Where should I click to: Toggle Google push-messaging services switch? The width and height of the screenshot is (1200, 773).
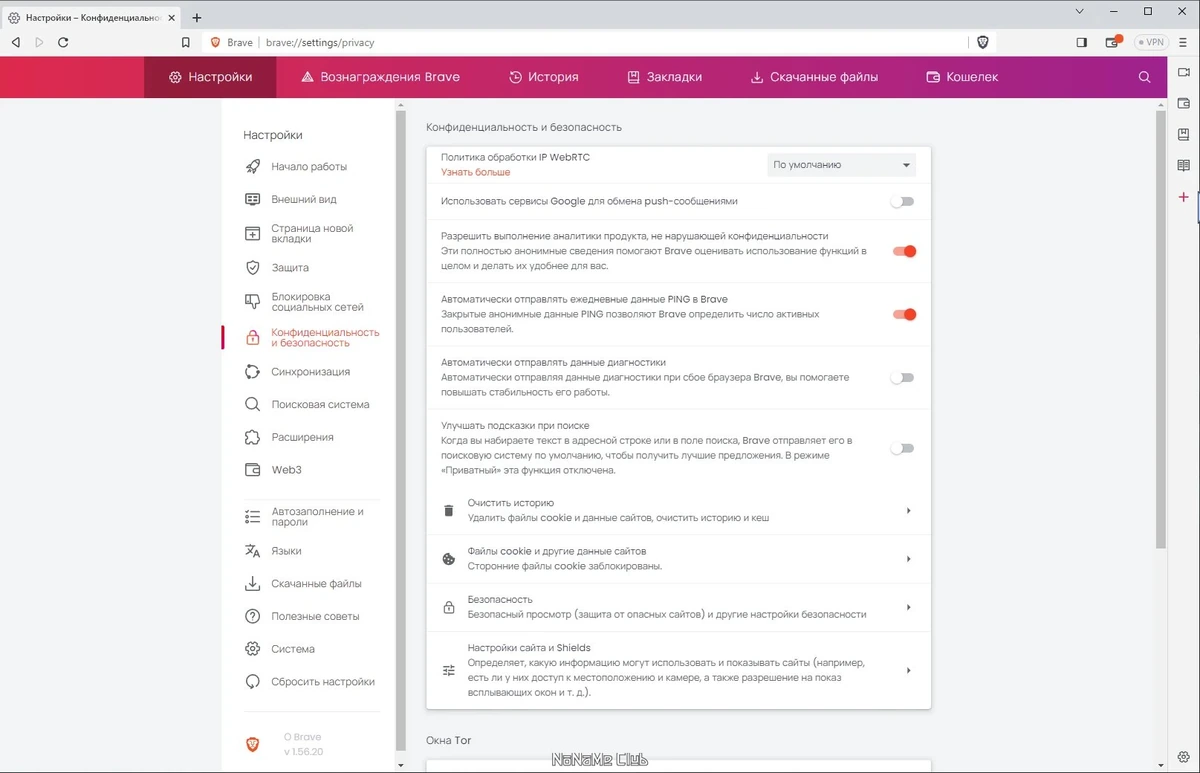pyautogui.click(x=903, y=201)
